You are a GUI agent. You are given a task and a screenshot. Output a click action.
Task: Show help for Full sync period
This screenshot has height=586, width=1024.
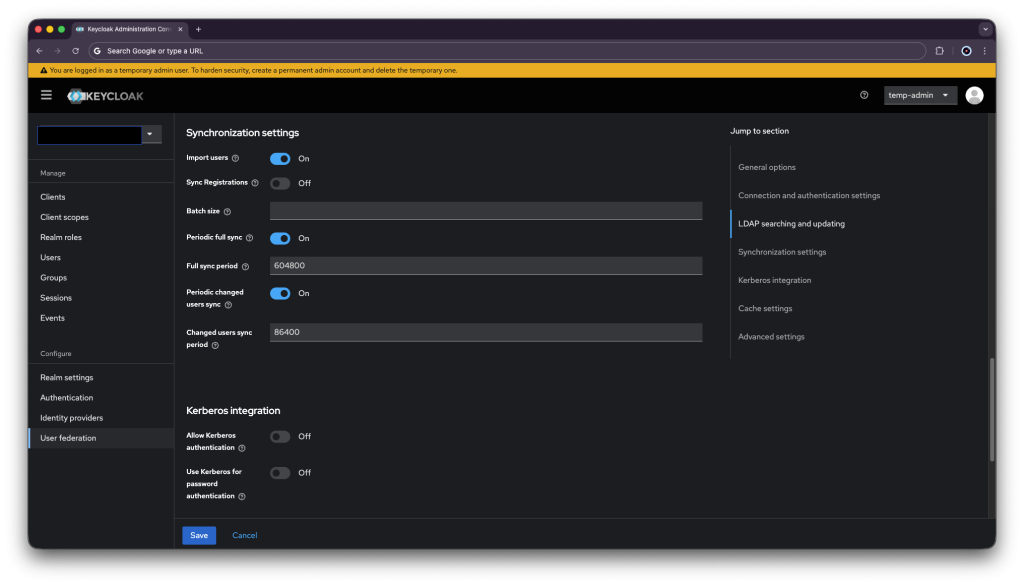tap(245, 266)
